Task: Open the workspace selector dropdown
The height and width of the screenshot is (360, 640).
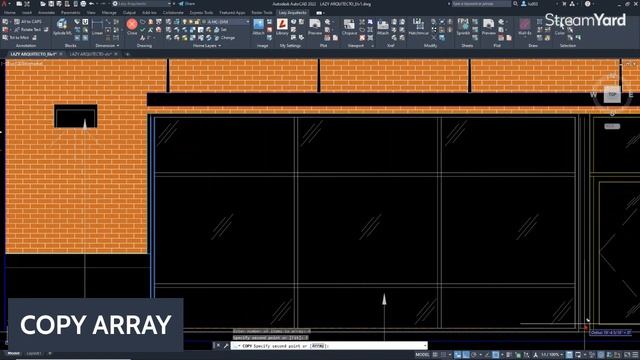Action: click(141, 4)
